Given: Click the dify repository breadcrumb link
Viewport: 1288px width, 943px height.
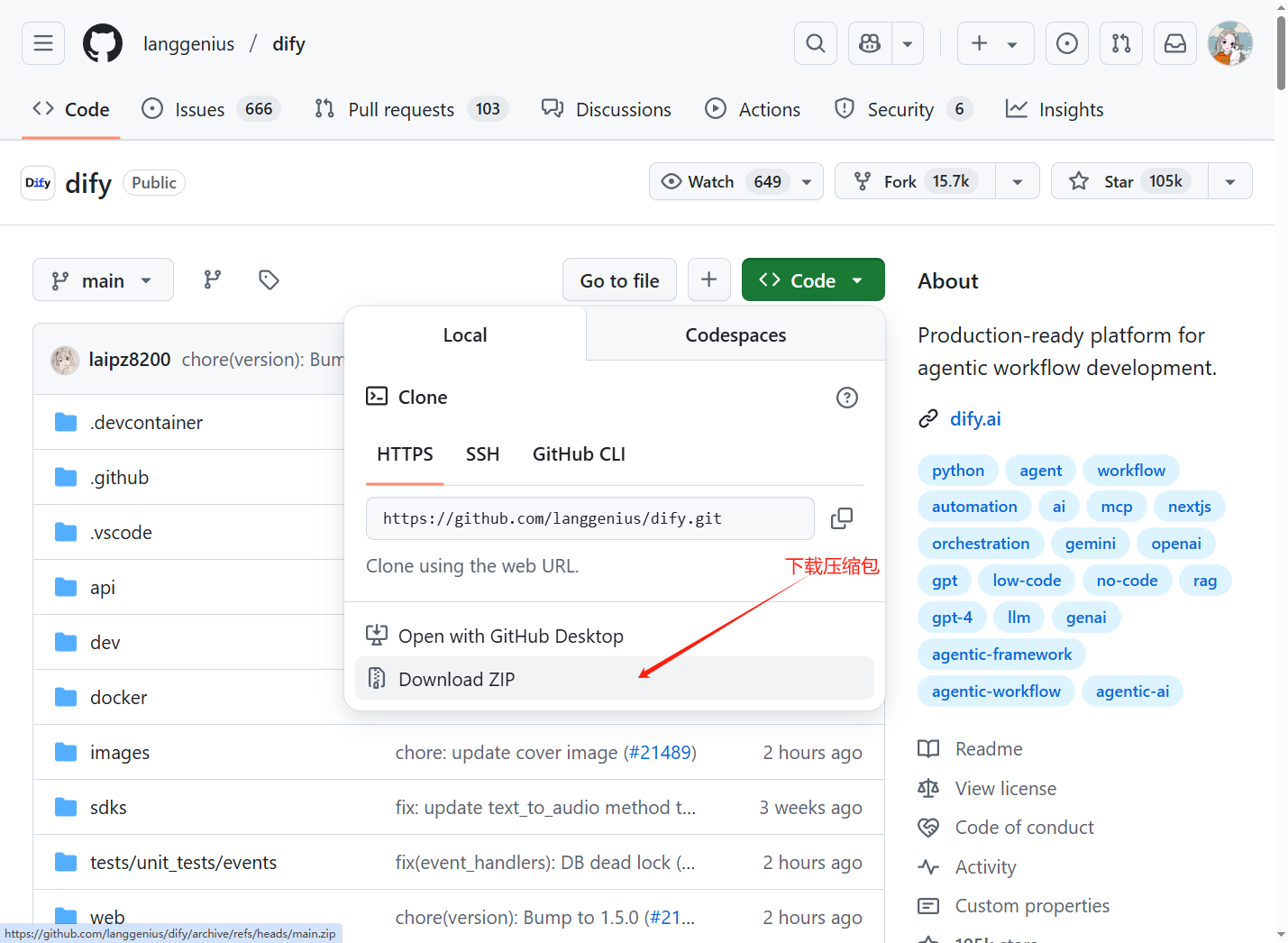Looking at the screenshot, I should (x=289, y=43).
